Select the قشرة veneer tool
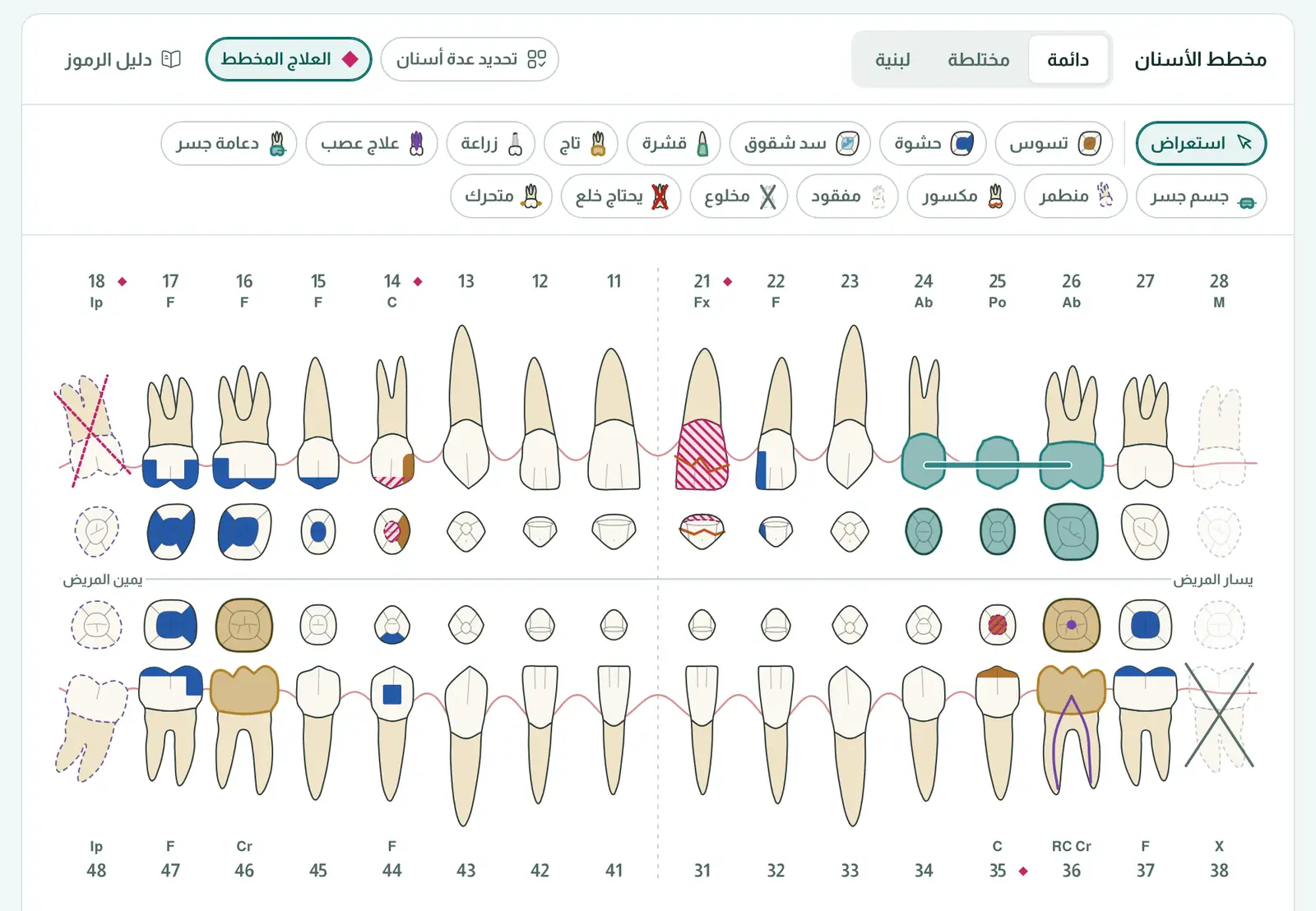 [x=674, y=144]
